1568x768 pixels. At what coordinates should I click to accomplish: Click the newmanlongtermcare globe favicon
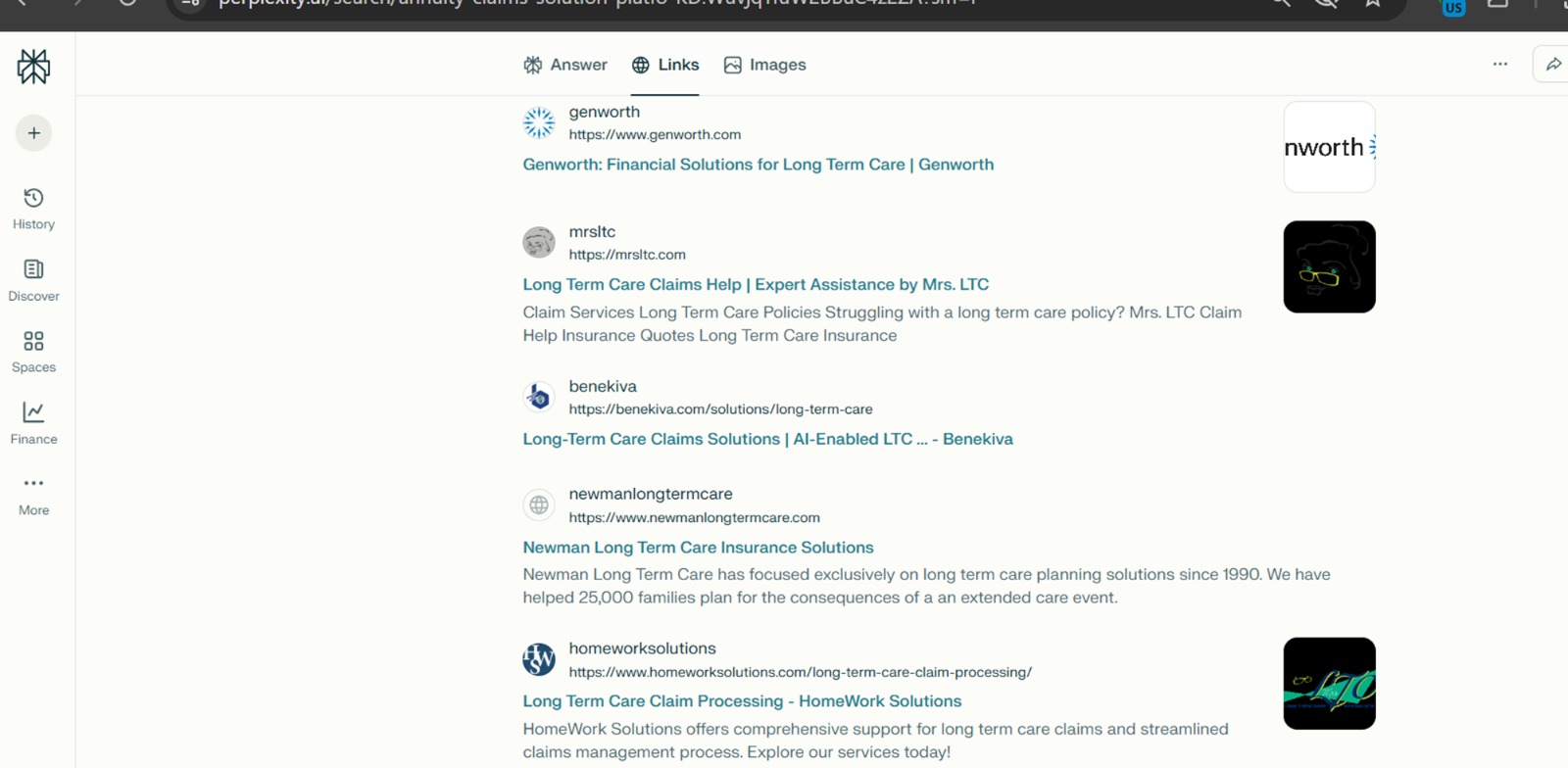pyautogui.click(x=539, y=505)
